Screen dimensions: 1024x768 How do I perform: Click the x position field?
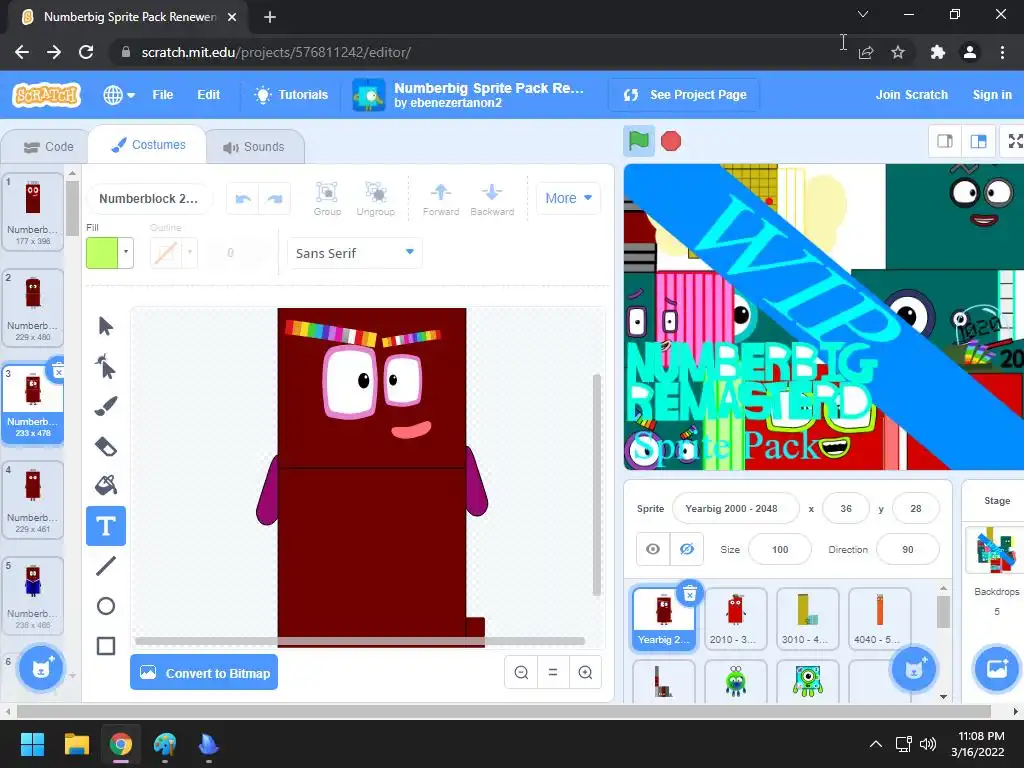tap(846, 509)
